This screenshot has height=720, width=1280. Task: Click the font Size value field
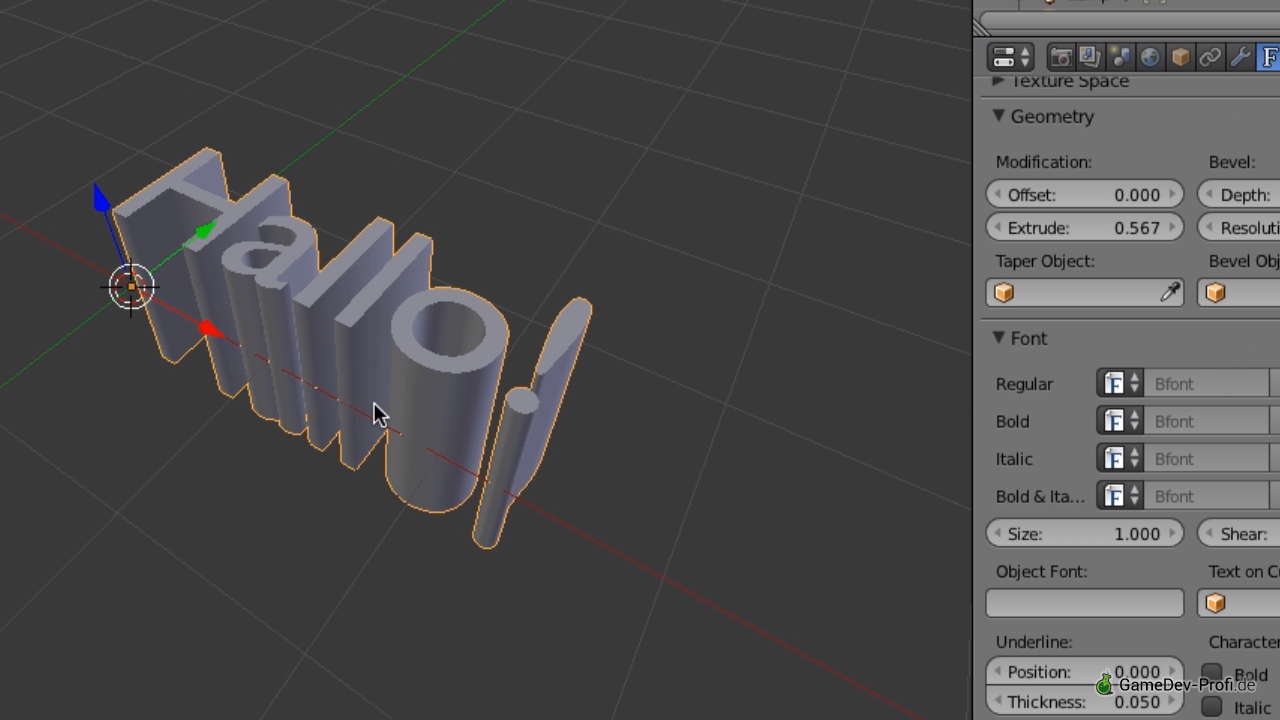[1085, 534]
